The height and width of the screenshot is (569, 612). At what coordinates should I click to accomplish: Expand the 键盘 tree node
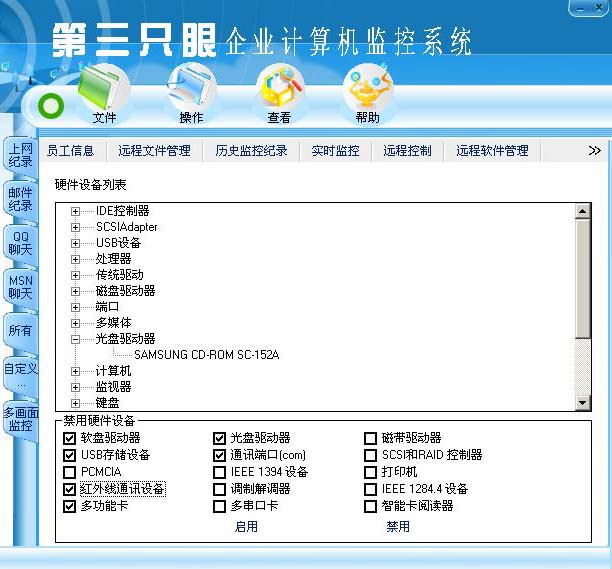point(75,404)
